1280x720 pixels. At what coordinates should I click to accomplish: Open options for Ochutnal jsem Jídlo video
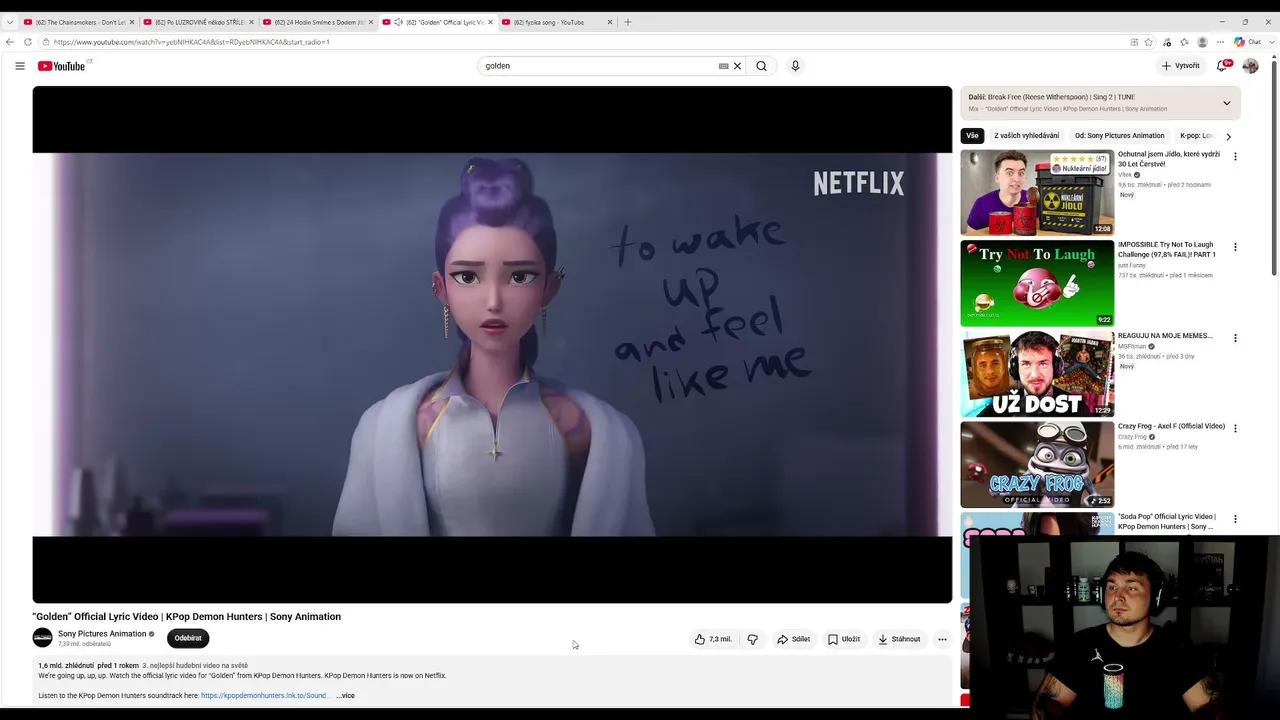click(1235, 157)
